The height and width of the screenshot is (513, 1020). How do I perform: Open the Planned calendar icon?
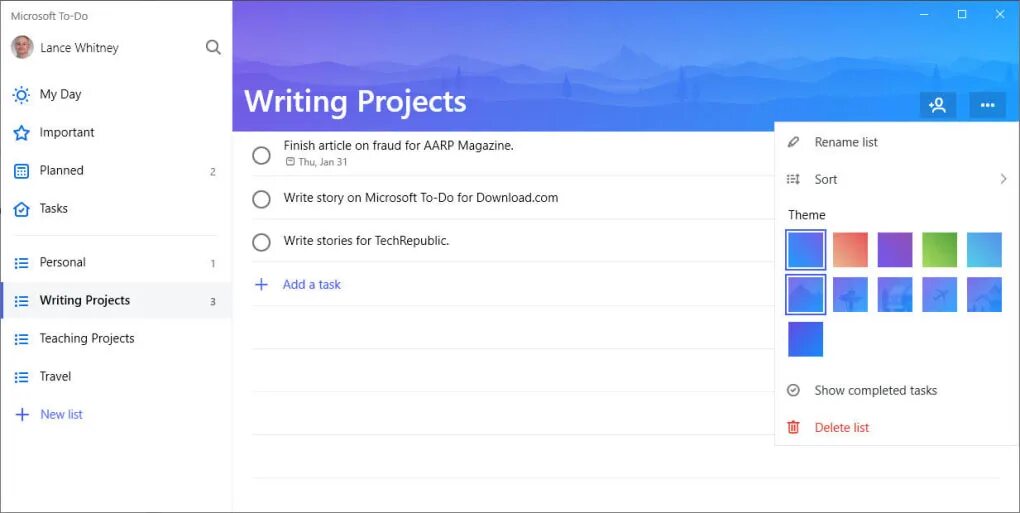[21, 171]
